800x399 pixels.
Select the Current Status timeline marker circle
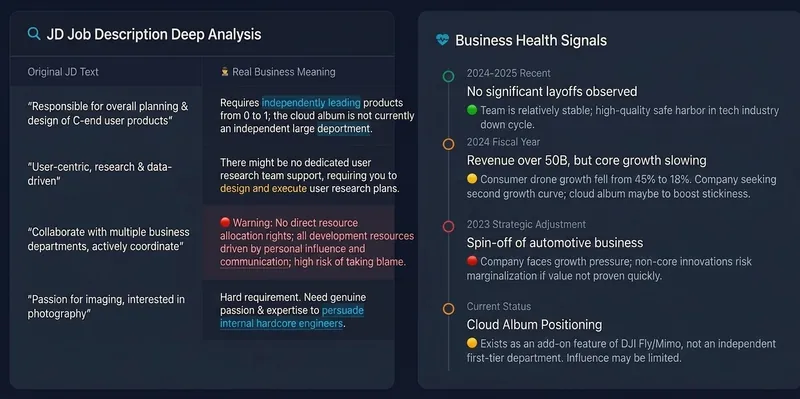(x=448, y=309)
